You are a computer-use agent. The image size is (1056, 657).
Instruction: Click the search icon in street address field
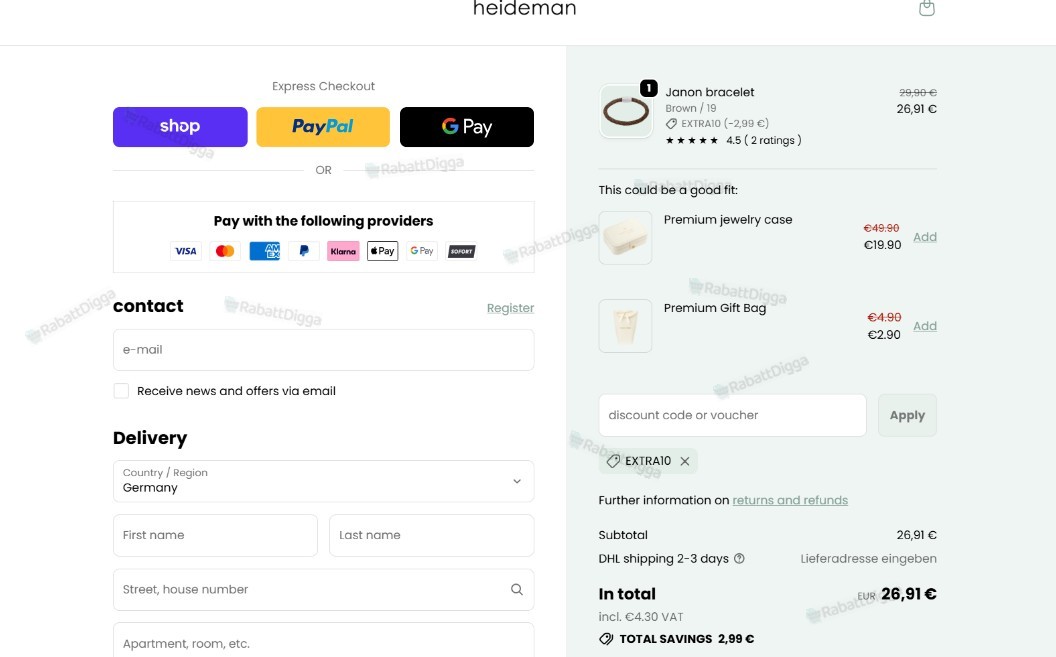(517, 589)
